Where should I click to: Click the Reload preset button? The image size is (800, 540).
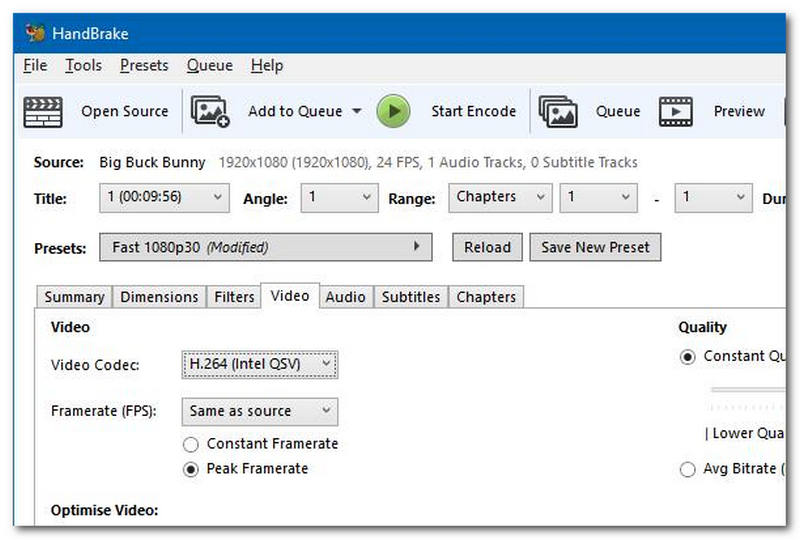tap(487, 248)
